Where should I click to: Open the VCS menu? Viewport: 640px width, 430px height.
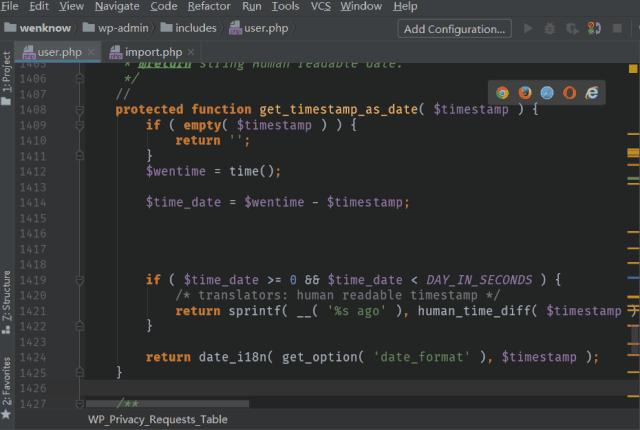[x=320, y=6]
